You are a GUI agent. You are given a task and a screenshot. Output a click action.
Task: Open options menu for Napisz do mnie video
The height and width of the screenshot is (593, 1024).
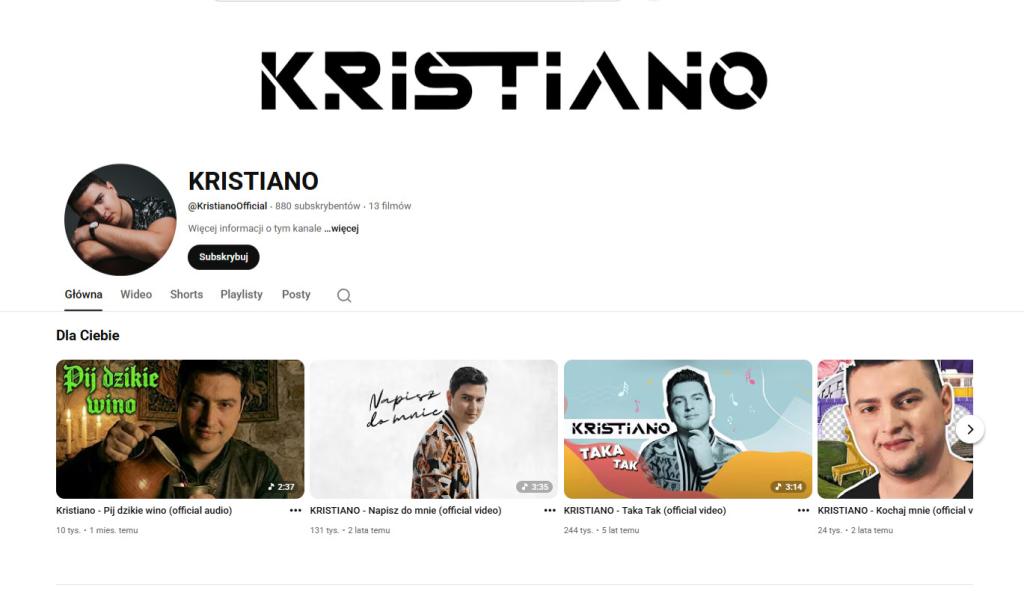550,511
